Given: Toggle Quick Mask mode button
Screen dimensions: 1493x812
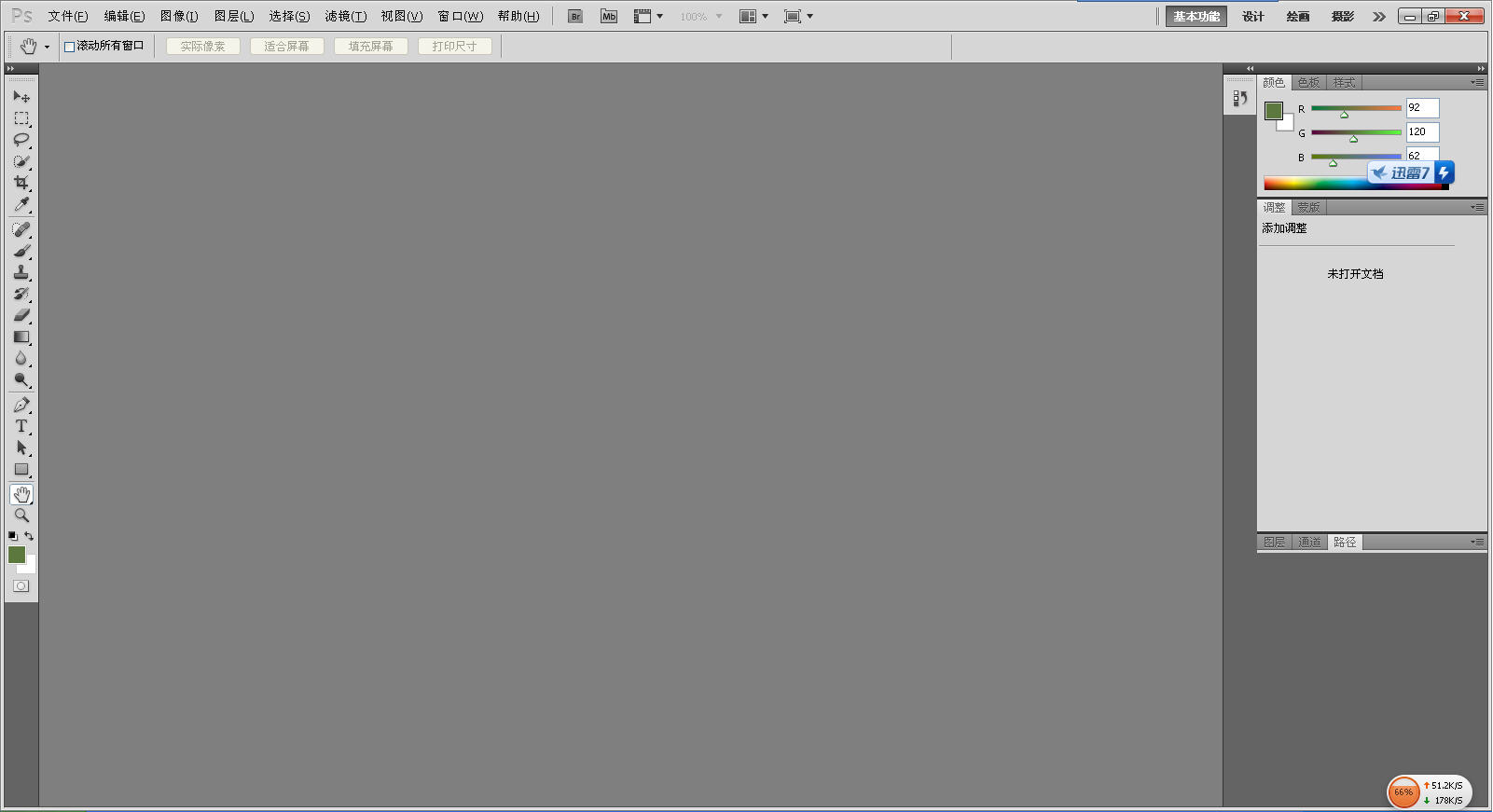Looking at the screenshot, I should point(21,586).
